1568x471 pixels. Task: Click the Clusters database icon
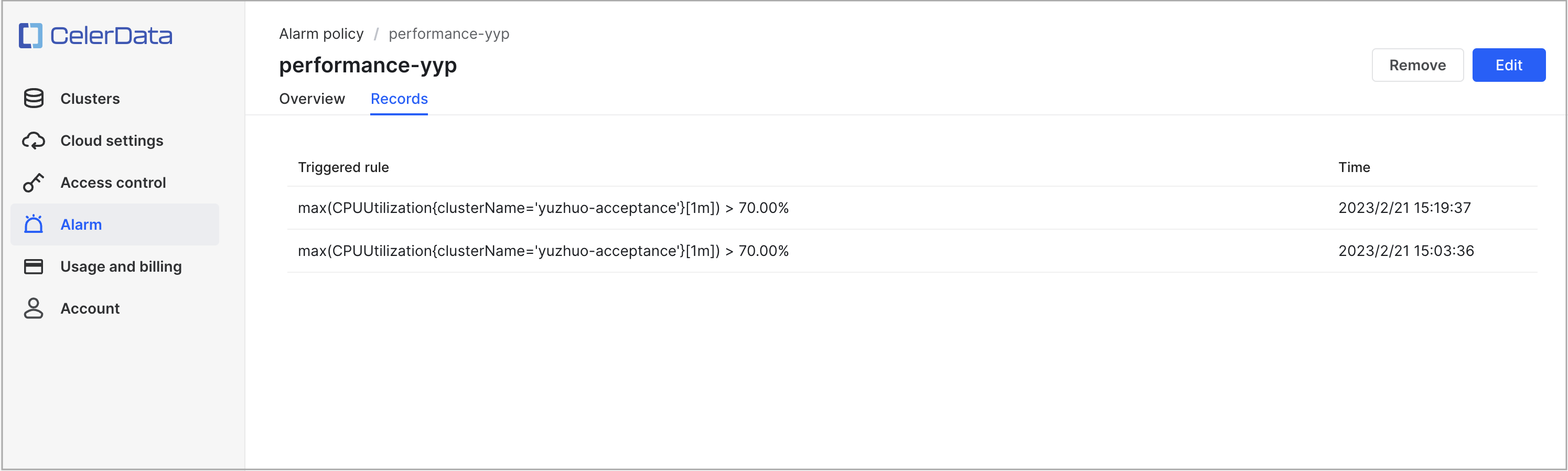coord(34,99)
